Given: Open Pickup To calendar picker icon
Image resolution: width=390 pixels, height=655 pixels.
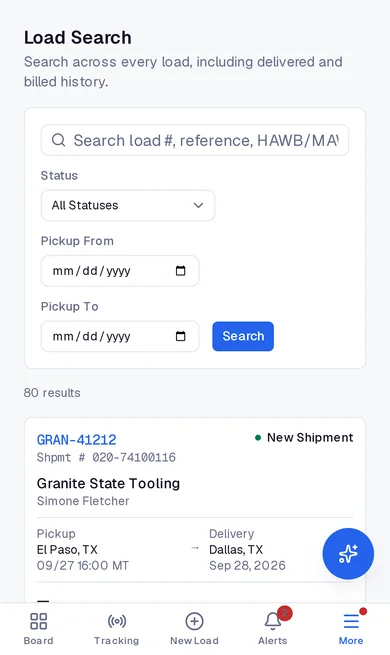Looking at the screenshot, I should [180, 336].
